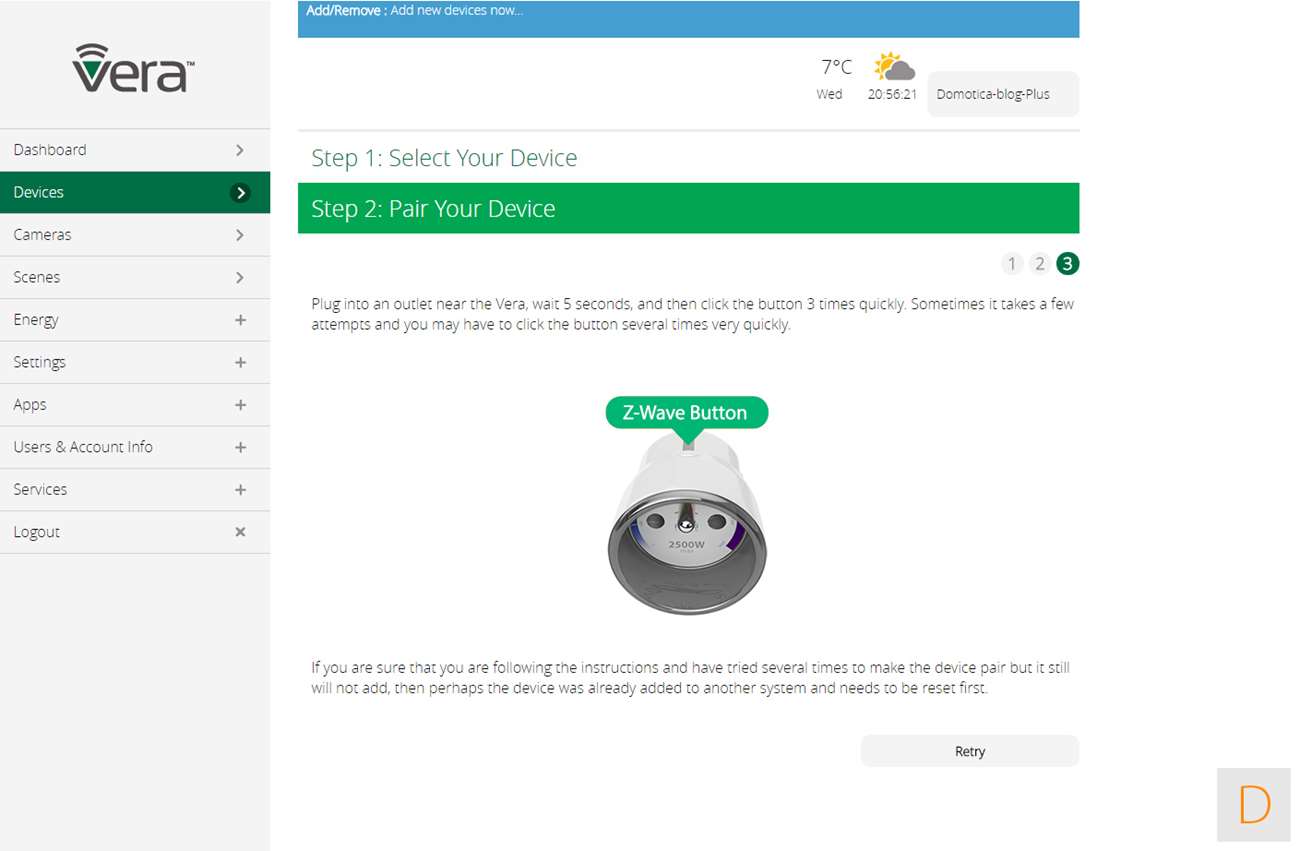Expand Users & Account Info section
The image size is (1300, 851).
coord(240,447)
